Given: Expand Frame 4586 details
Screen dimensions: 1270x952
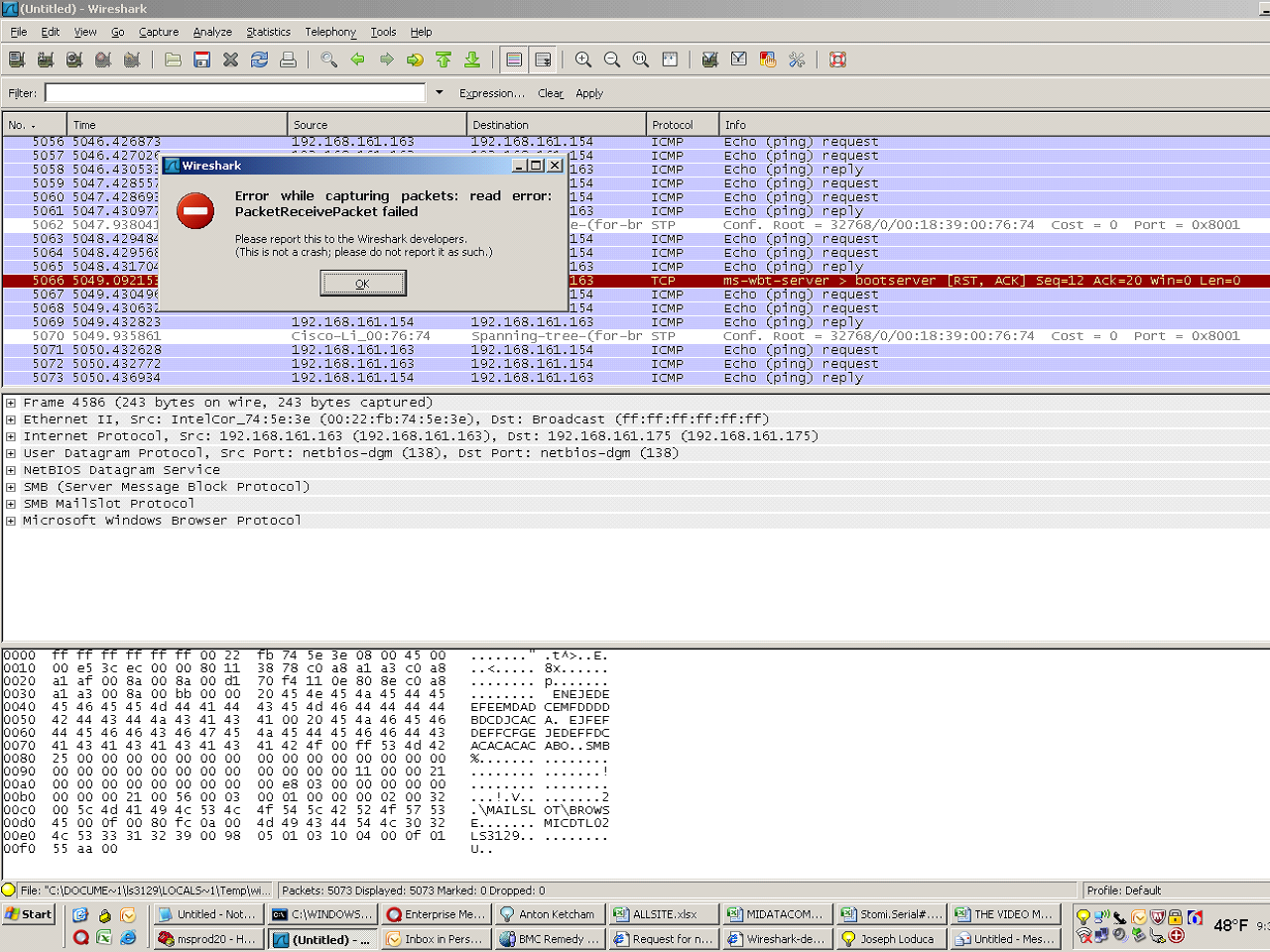Looking at the screenshot, I should click(11, 403).
